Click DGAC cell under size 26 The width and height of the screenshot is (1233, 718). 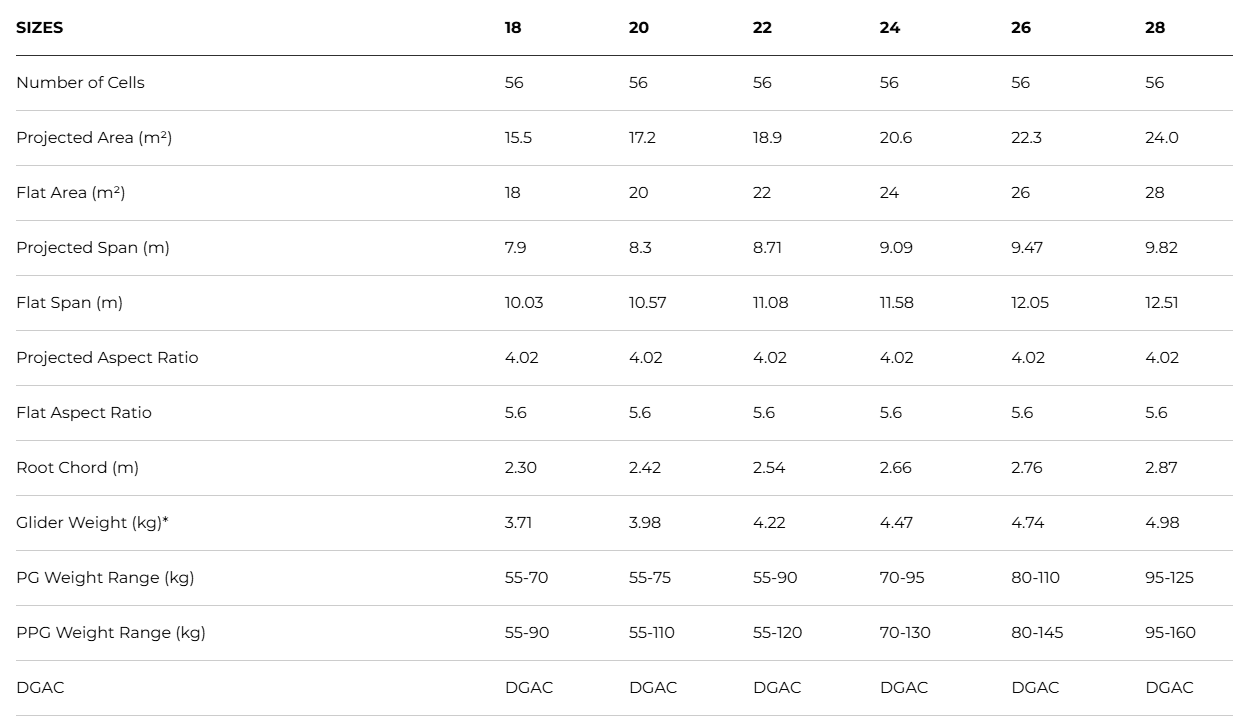coord(1035,688)
